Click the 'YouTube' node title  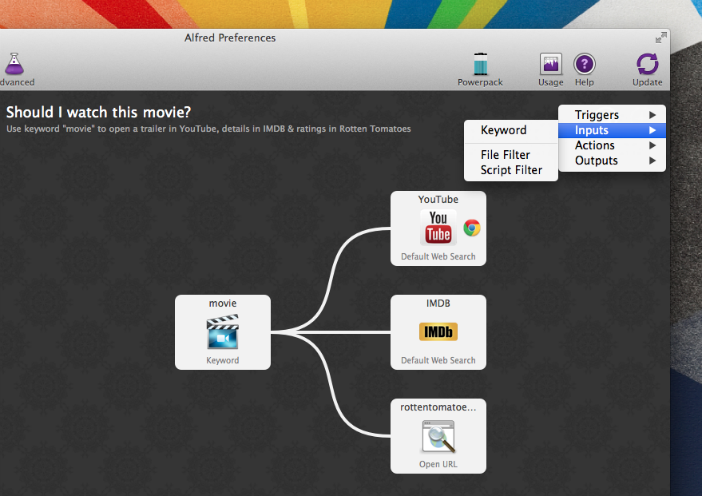[x=438, y=200]
